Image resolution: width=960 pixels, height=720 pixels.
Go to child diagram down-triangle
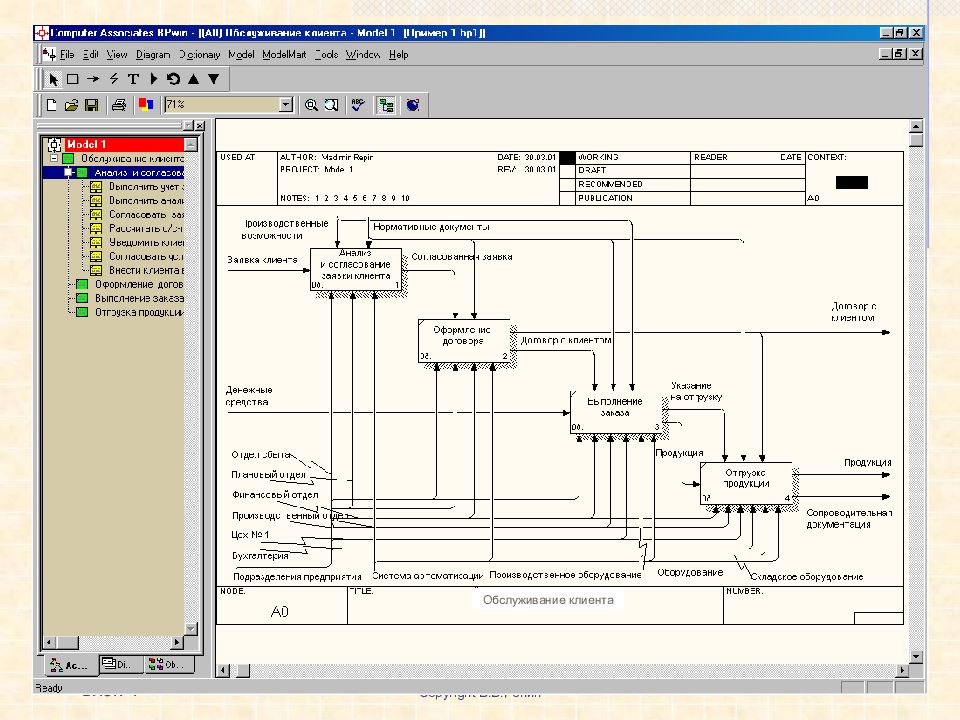click(x=214, y=79)
